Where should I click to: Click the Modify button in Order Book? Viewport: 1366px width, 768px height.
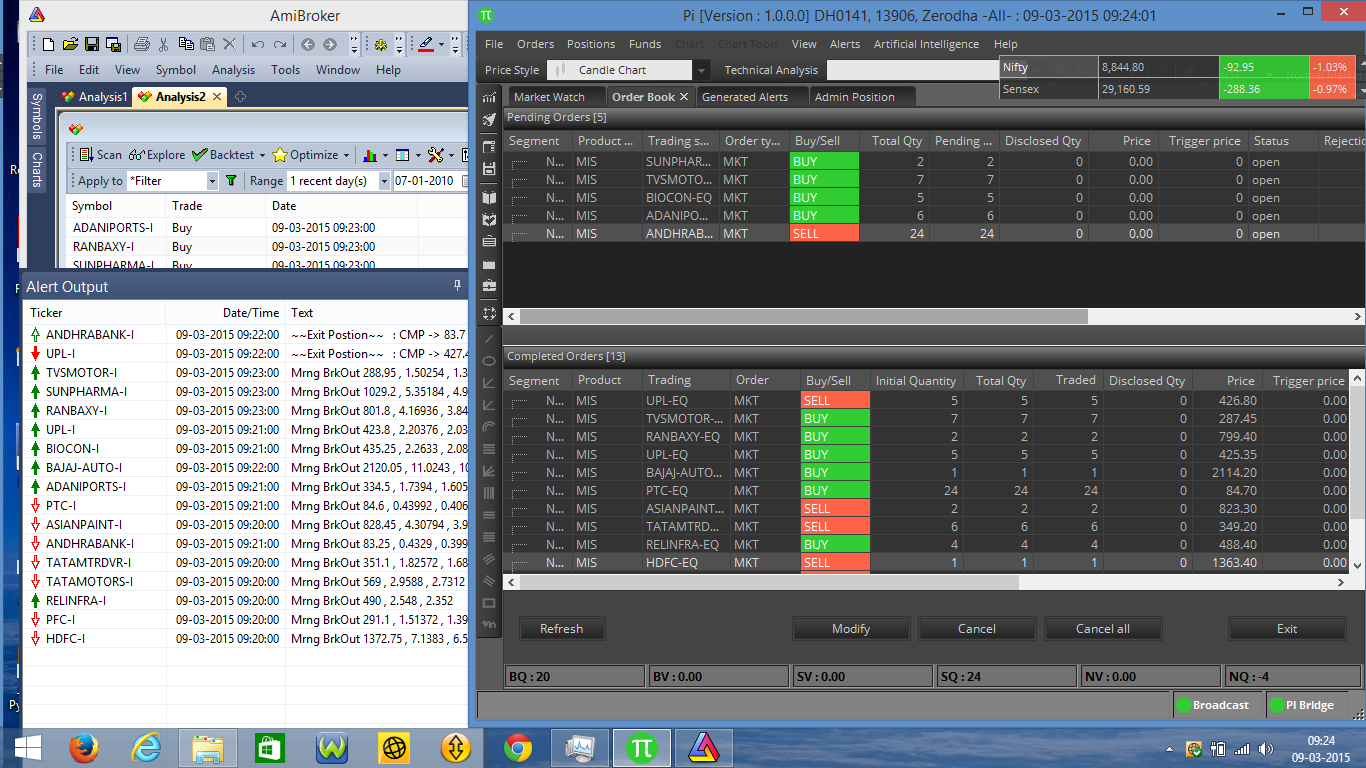851,629
